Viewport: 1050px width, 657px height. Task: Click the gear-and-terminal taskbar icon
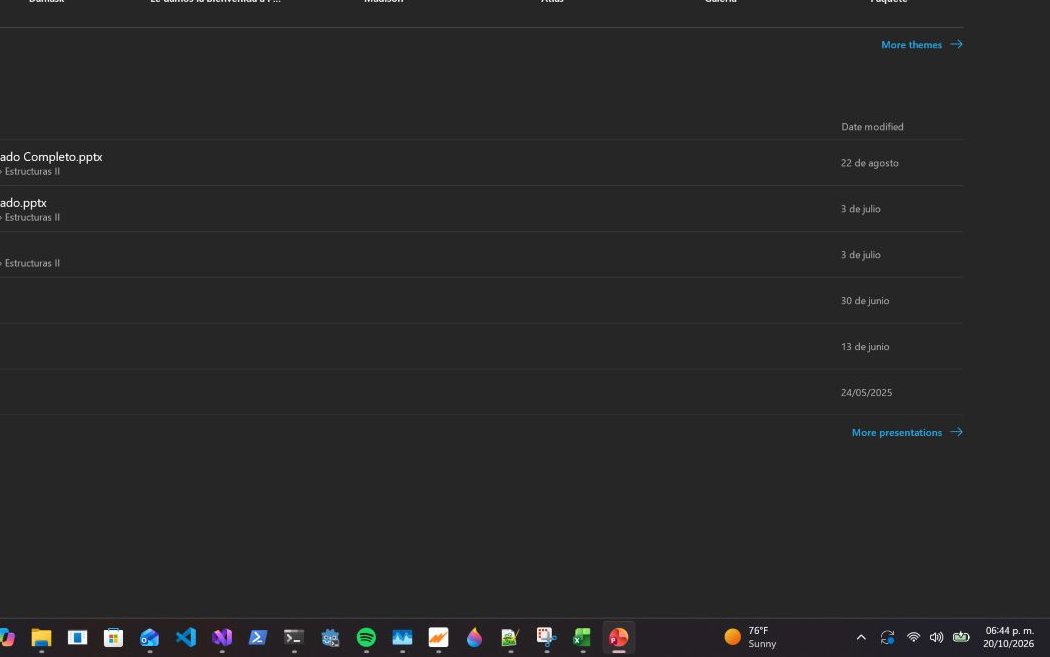coord(330,638)
